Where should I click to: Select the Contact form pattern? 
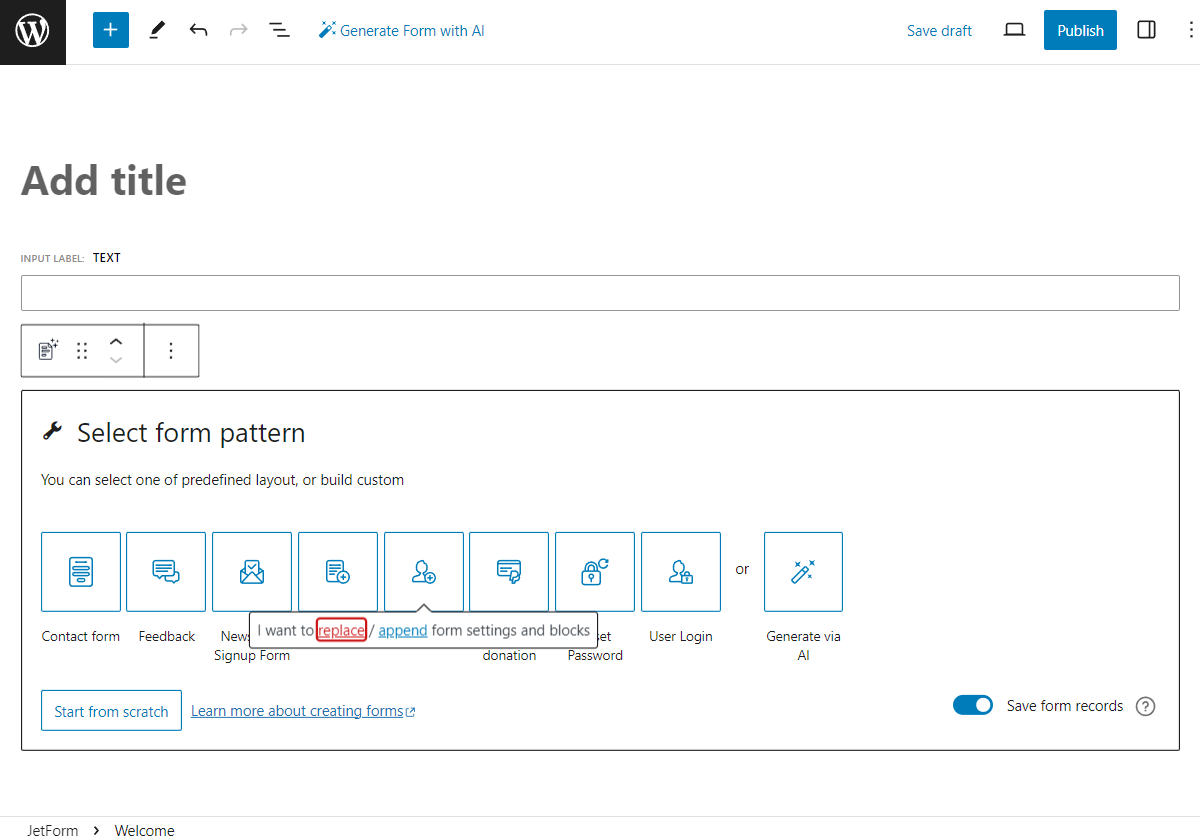click(x=81, y=571)
